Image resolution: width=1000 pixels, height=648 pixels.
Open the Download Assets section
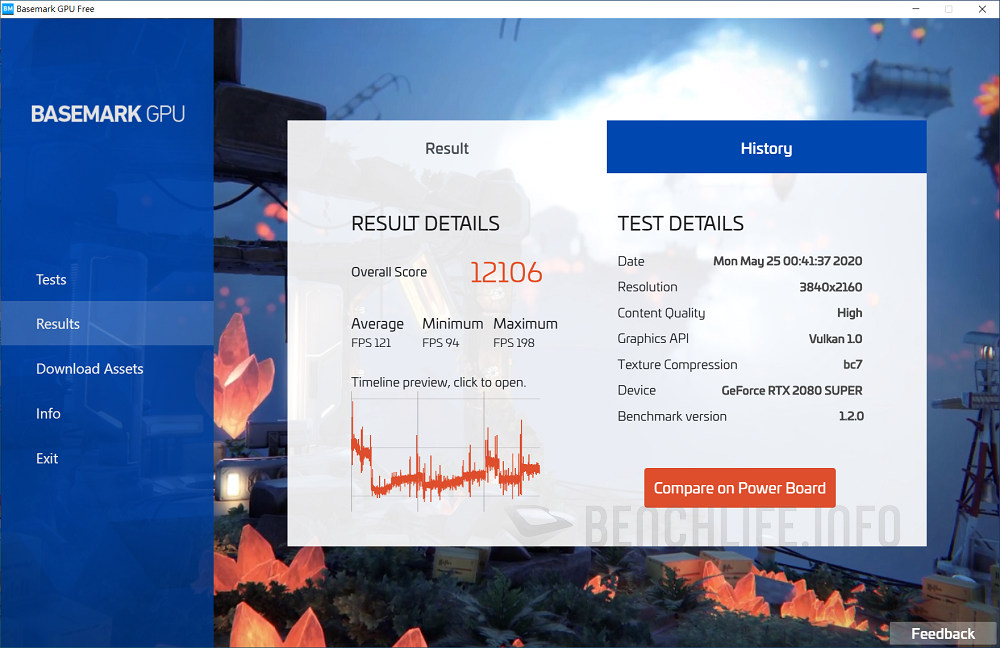pyautogui.click(x=89, y=368)
